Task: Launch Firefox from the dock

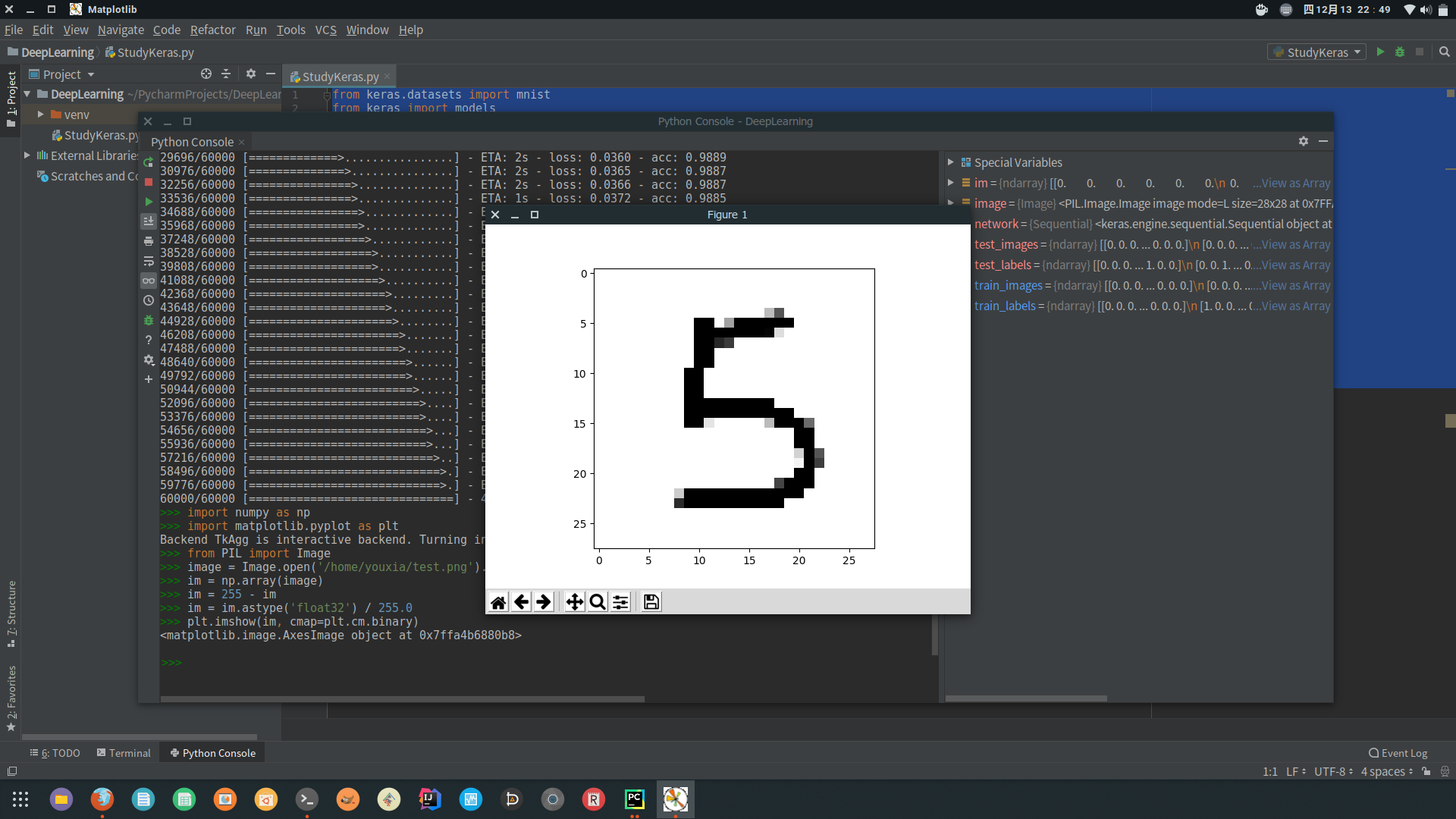Action: (x=102, y=799)
